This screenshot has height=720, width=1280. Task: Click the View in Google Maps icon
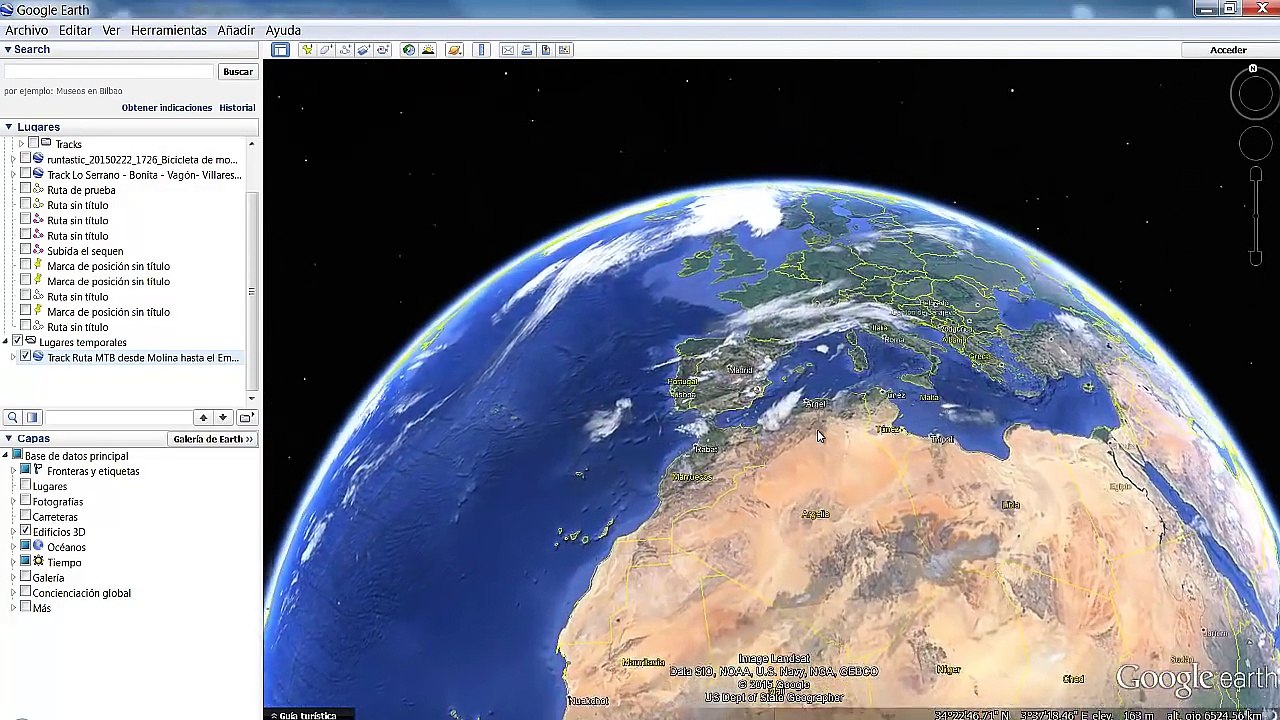click(x=565, y=50)
